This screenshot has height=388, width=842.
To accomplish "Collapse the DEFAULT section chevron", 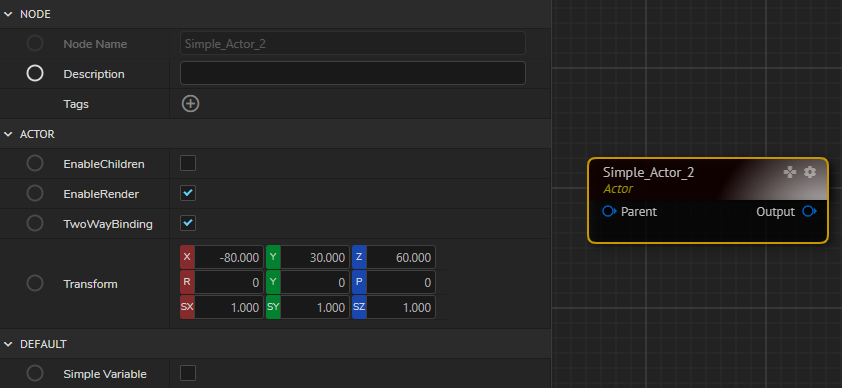I will [8, 344].
